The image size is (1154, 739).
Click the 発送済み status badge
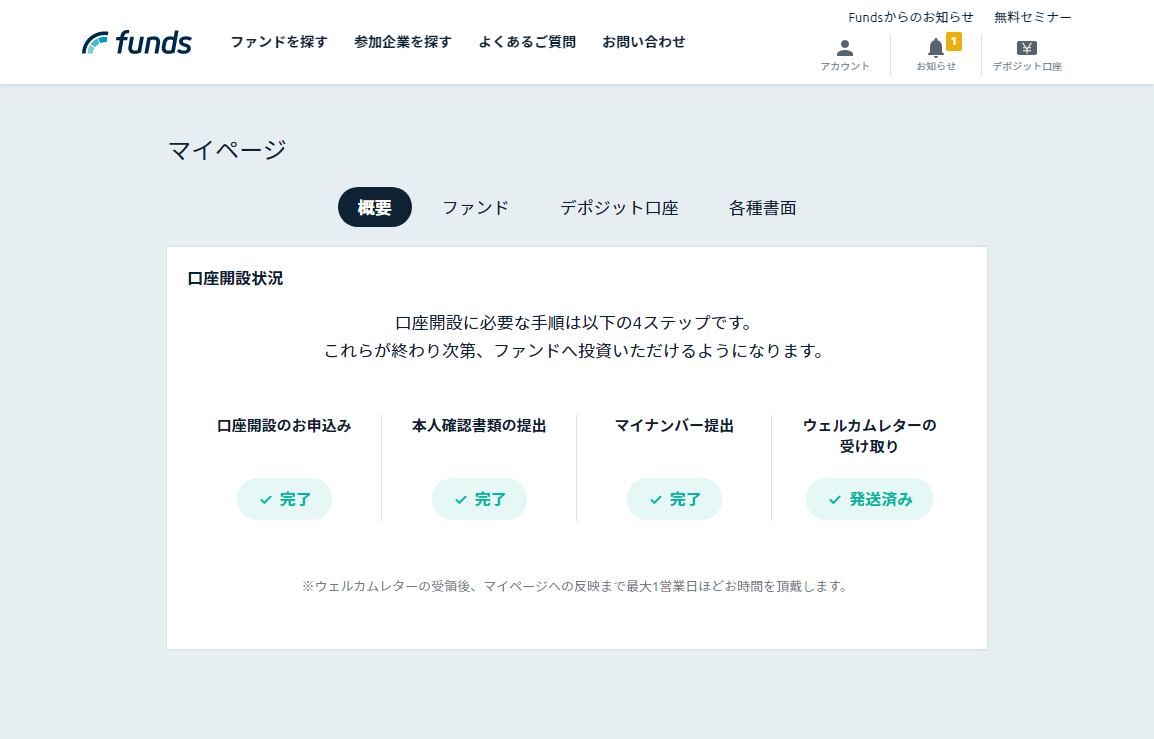[x=870, y=500]
